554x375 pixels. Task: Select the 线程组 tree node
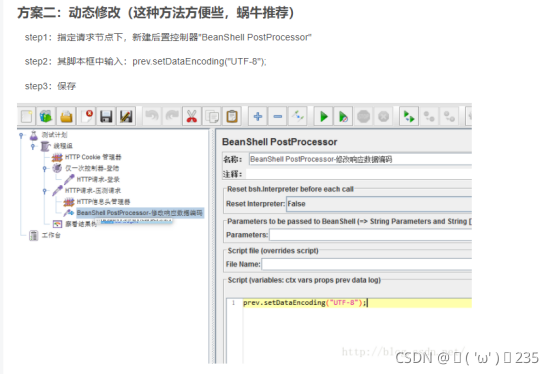(63, 146)
